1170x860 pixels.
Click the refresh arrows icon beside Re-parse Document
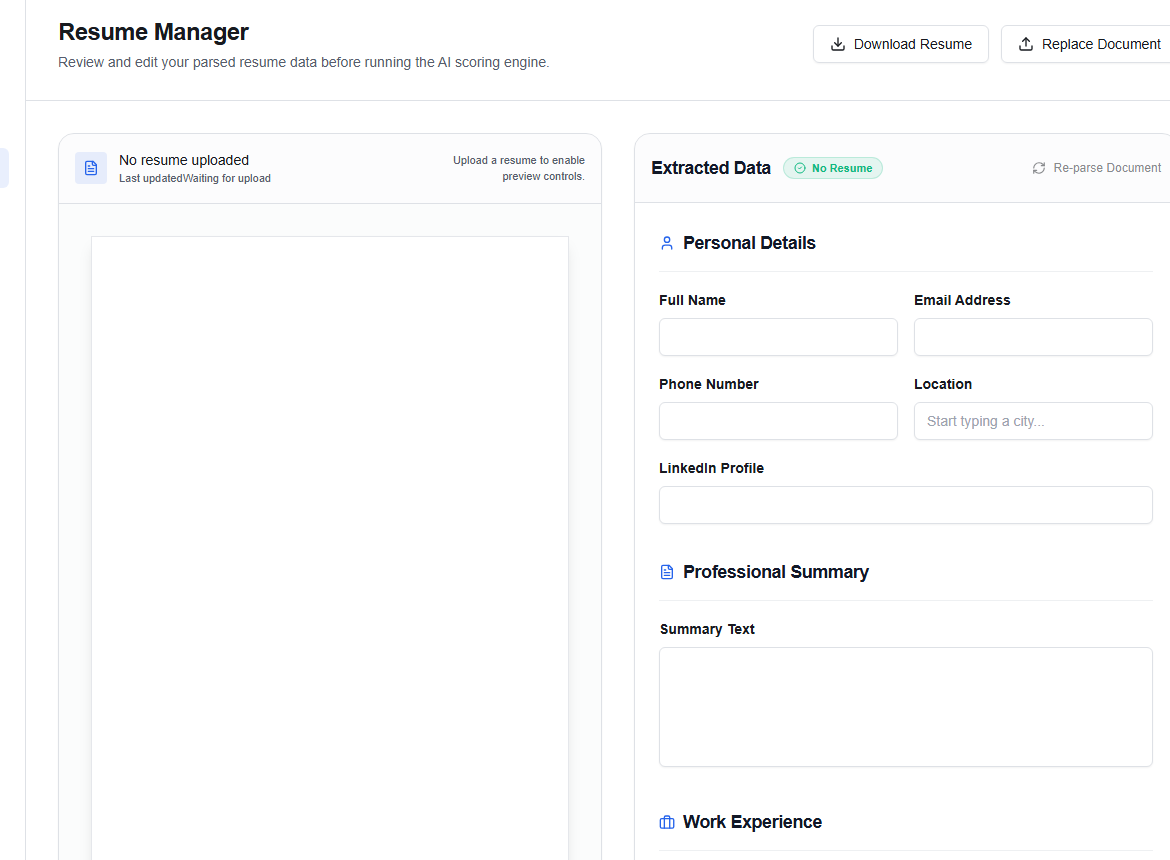coord(1039,168)
